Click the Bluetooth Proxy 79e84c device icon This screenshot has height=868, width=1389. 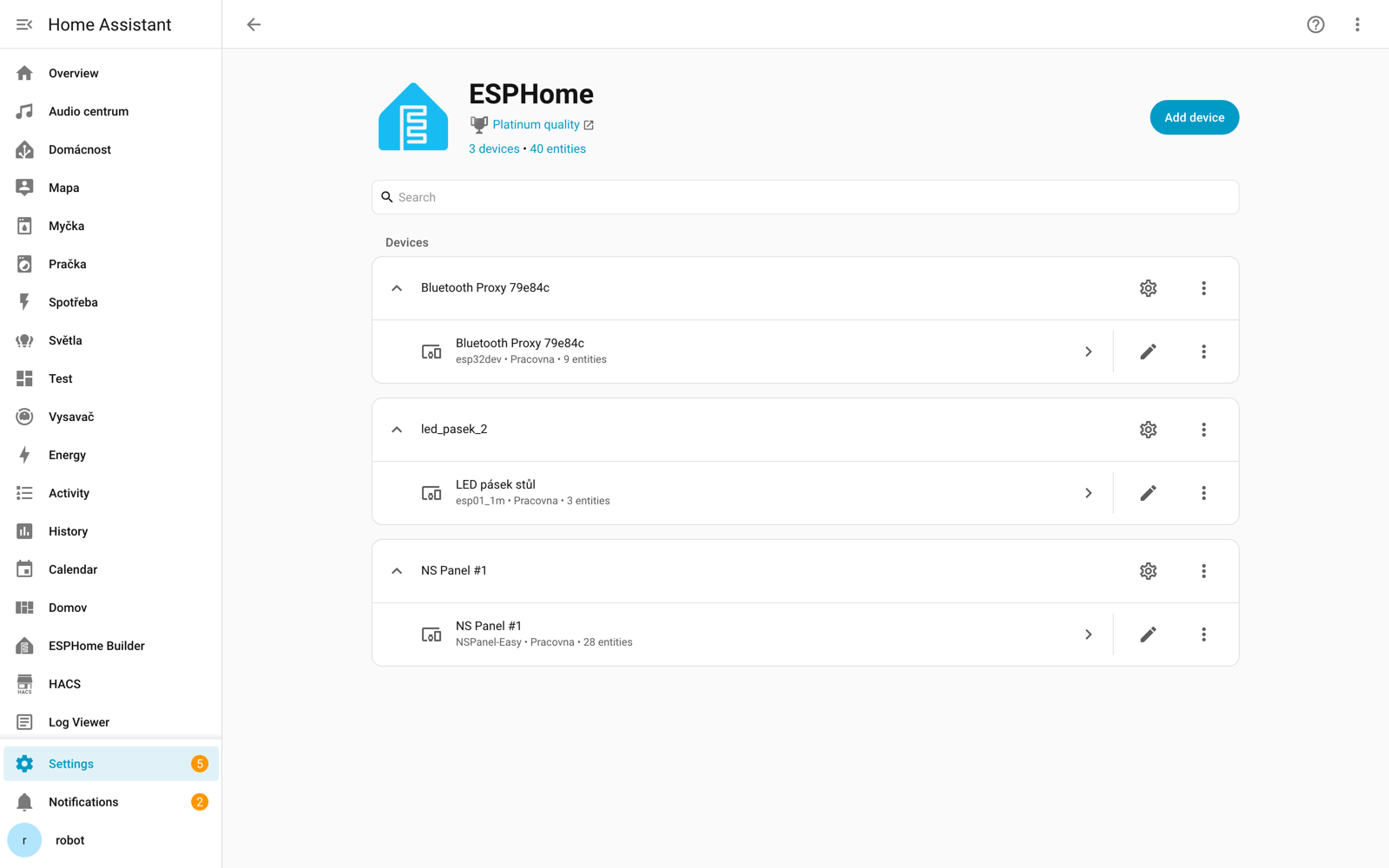tap(431, 352)
